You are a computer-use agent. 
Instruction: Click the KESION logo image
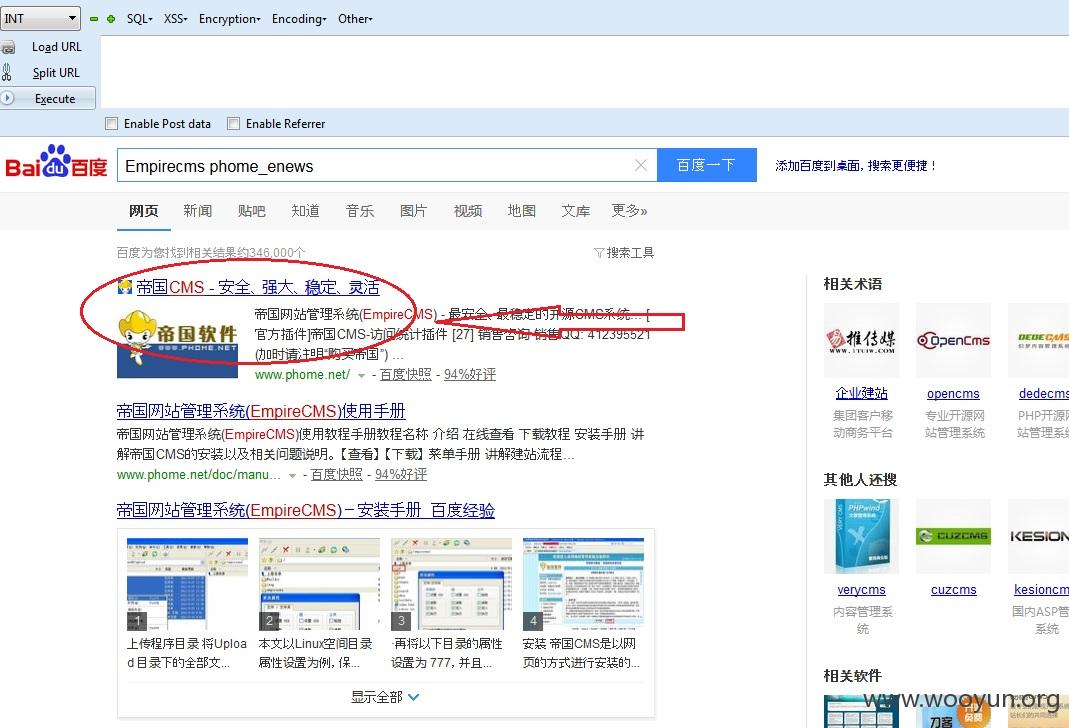tap(1038, 536)
